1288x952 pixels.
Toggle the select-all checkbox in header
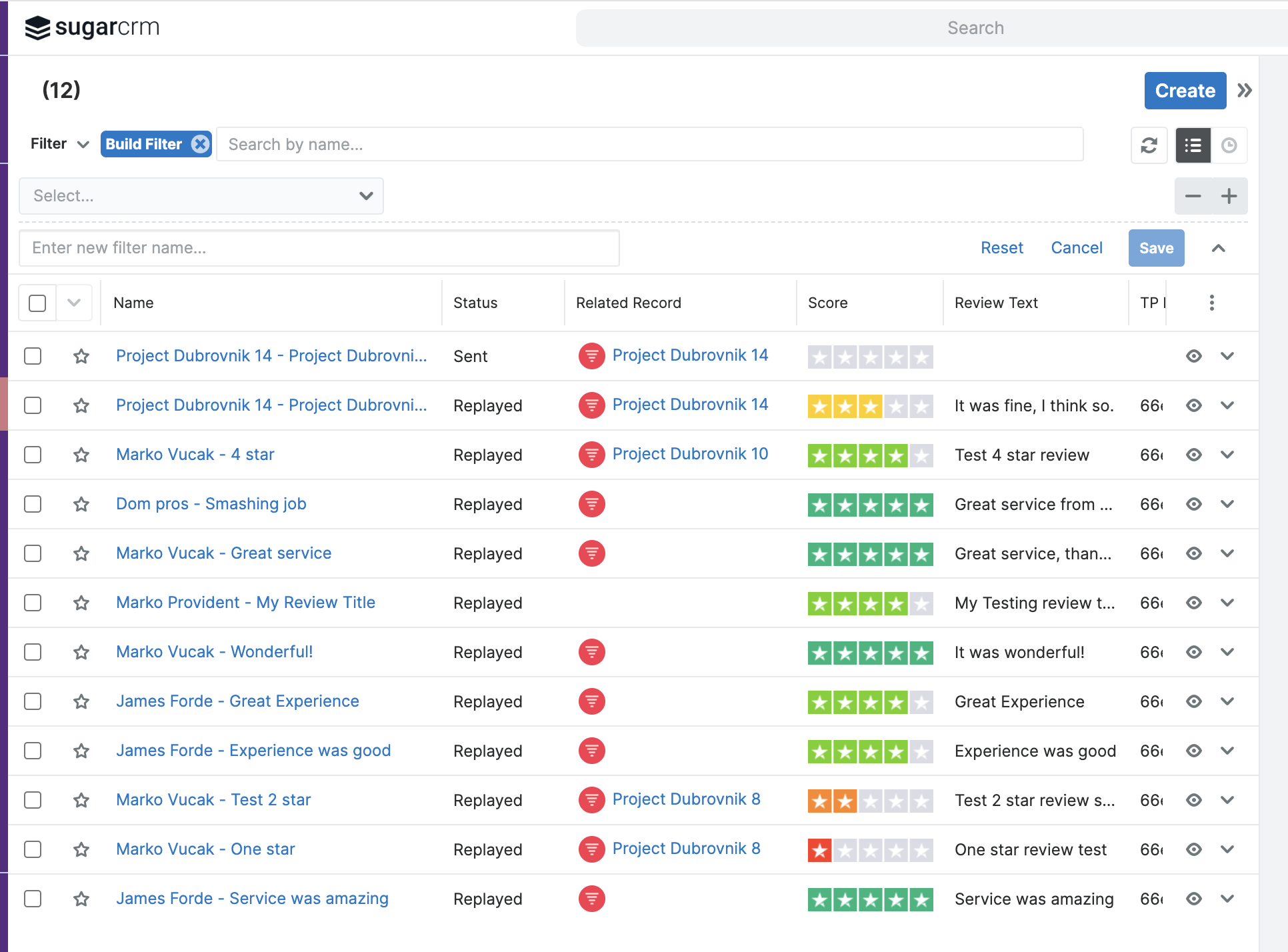point(37,303)
